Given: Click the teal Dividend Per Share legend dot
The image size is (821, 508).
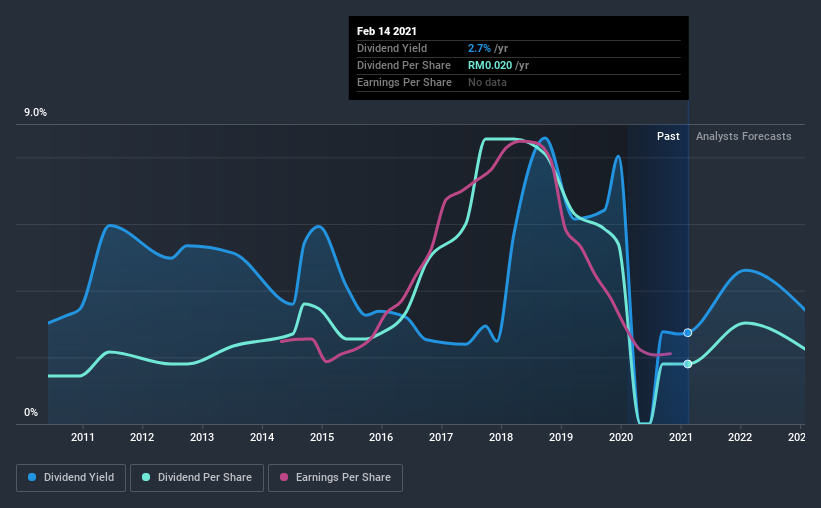Looking at the screenshot, I should click(x=146, y=477).
